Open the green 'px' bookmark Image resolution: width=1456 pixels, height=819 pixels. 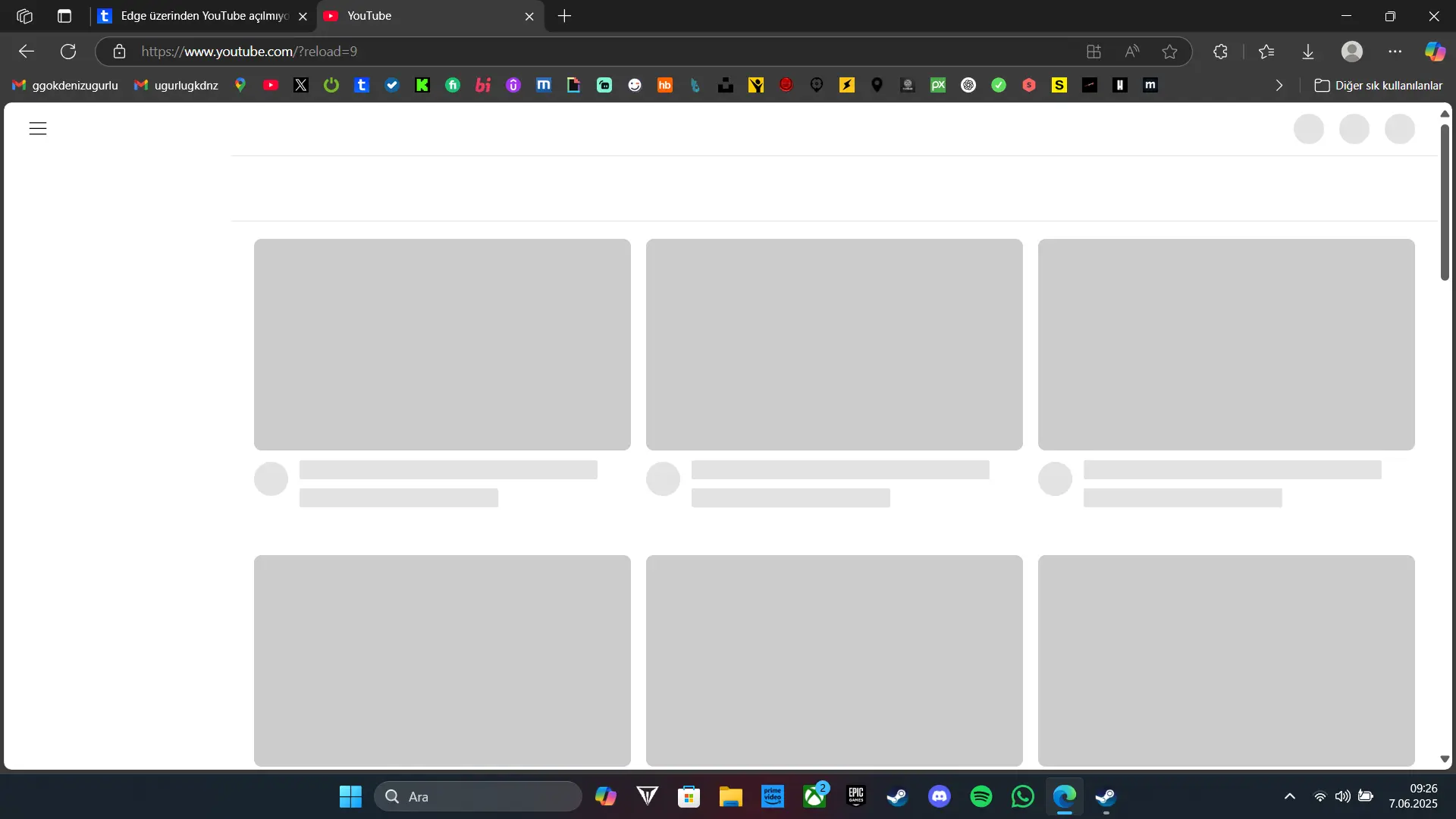[938, 85]
